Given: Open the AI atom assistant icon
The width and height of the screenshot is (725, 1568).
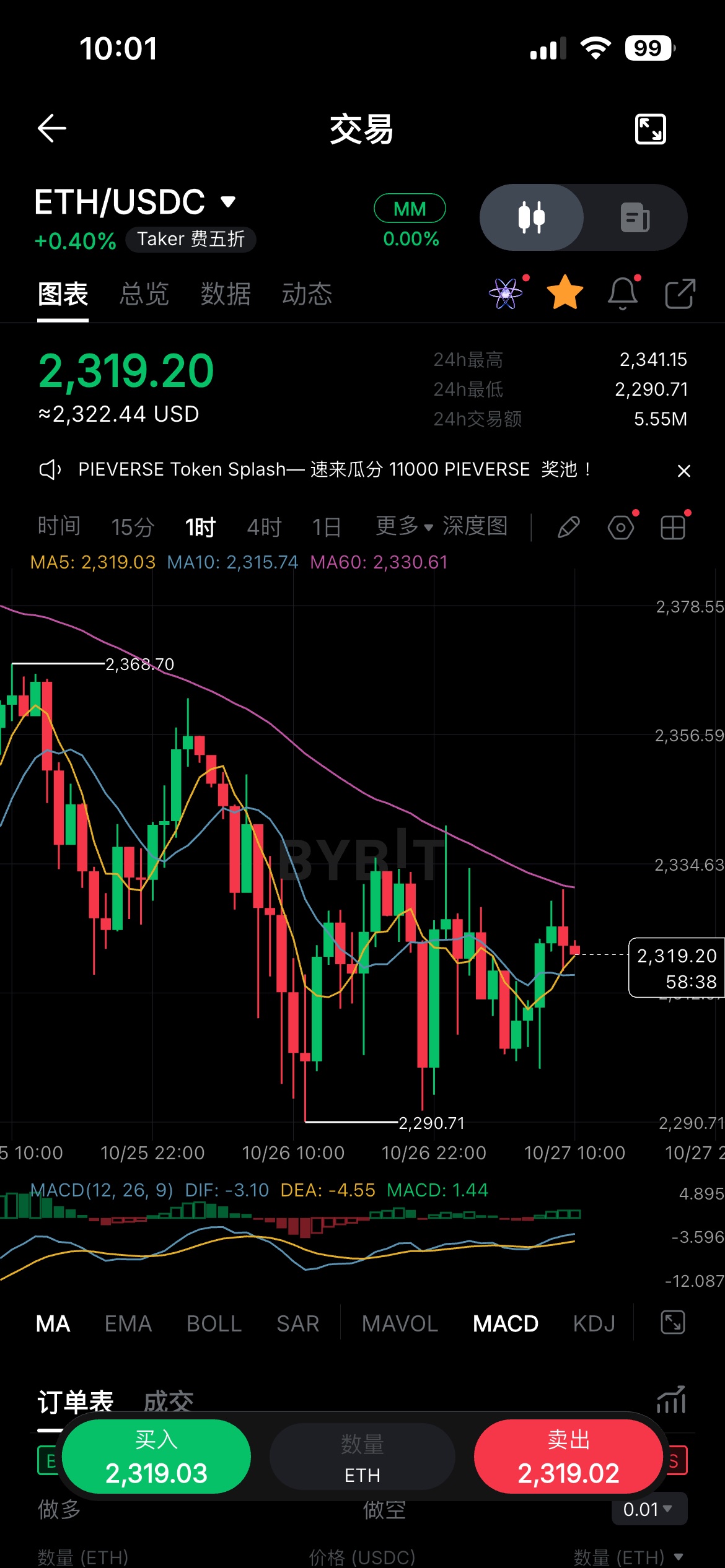Looking at the screenshot, I should [x=506, y=293].
